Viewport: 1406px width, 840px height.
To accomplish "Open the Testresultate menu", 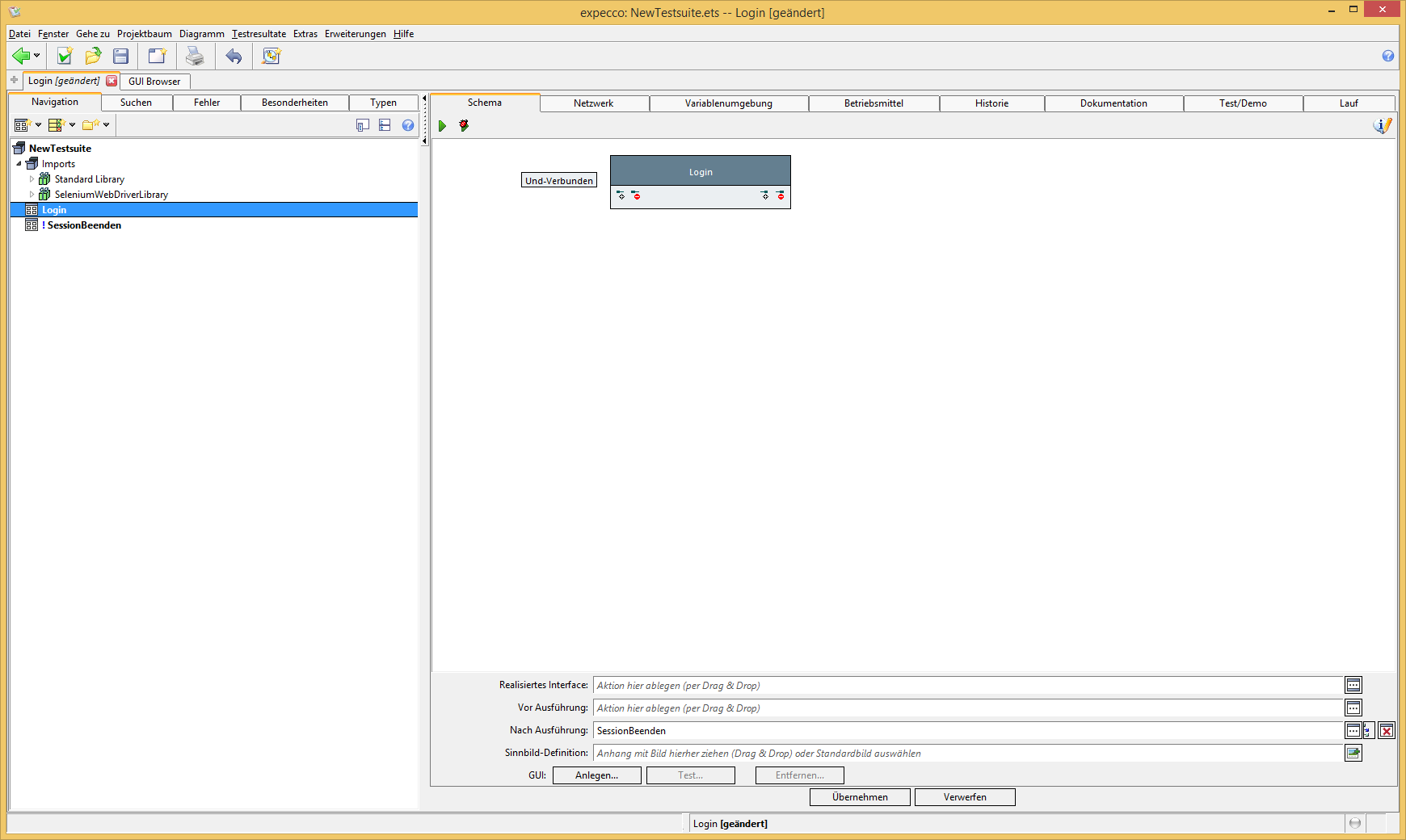I will tap(259, 34).
